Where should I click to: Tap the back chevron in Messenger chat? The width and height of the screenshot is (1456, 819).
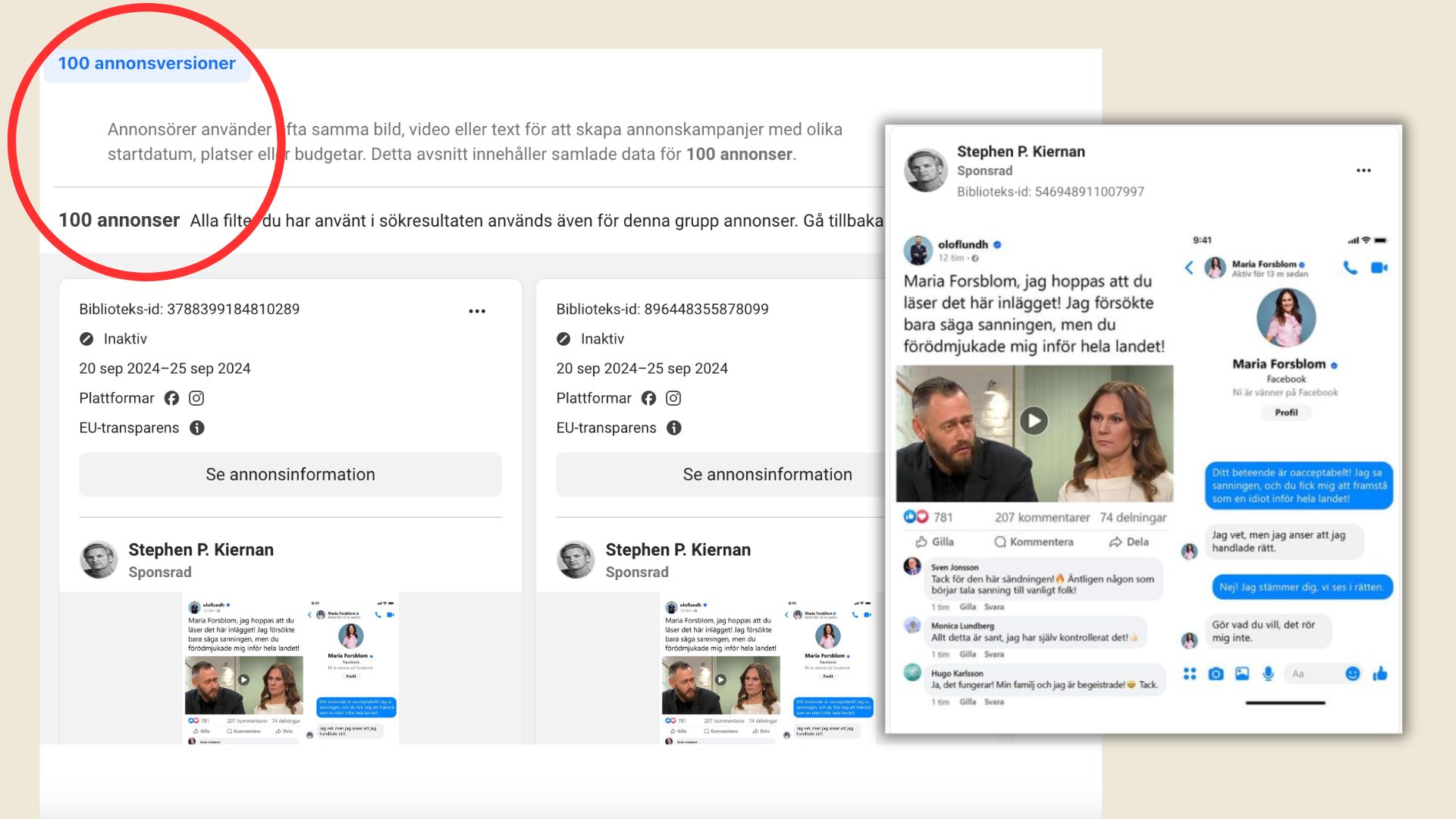tap(1189, 268)
